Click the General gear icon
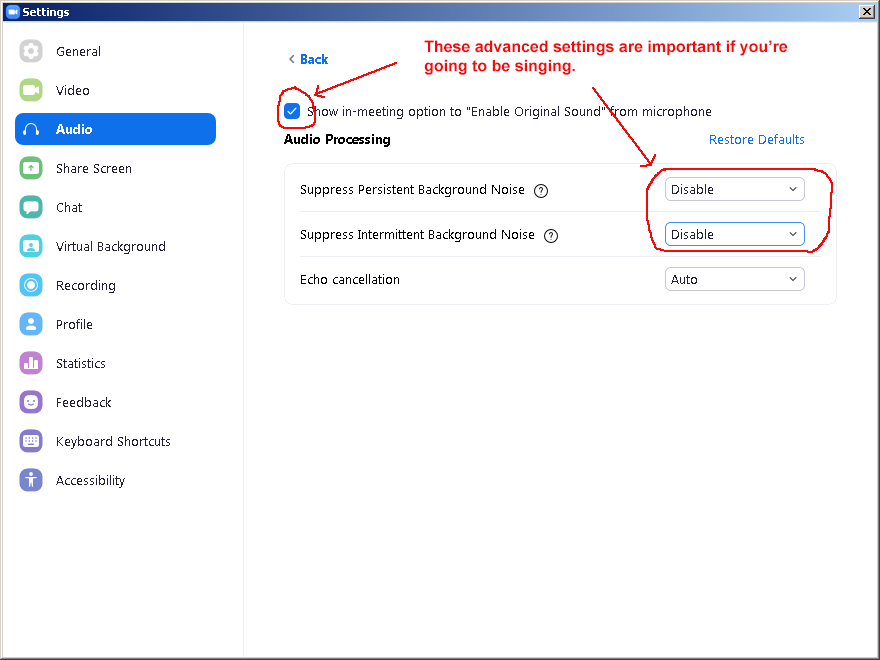Image resolution: width=880 pixels, height=660 pixels. 31,52
